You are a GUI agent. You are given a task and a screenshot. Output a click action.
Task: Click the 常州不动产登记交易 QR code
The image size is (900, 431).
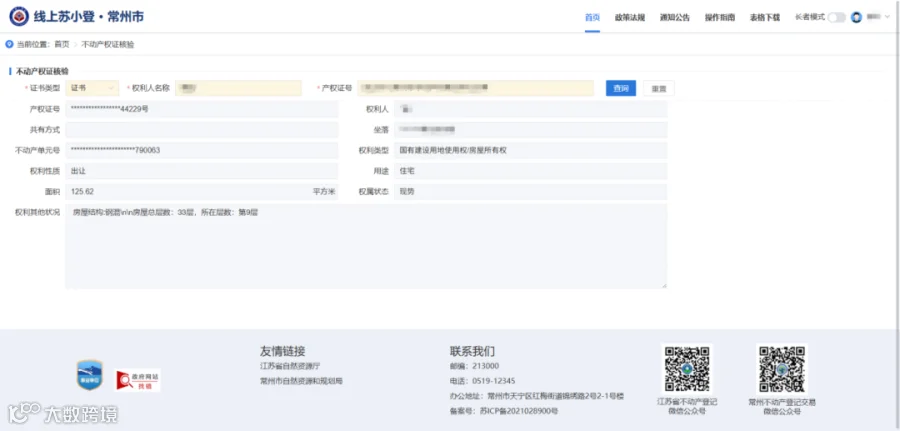point(782,369)
